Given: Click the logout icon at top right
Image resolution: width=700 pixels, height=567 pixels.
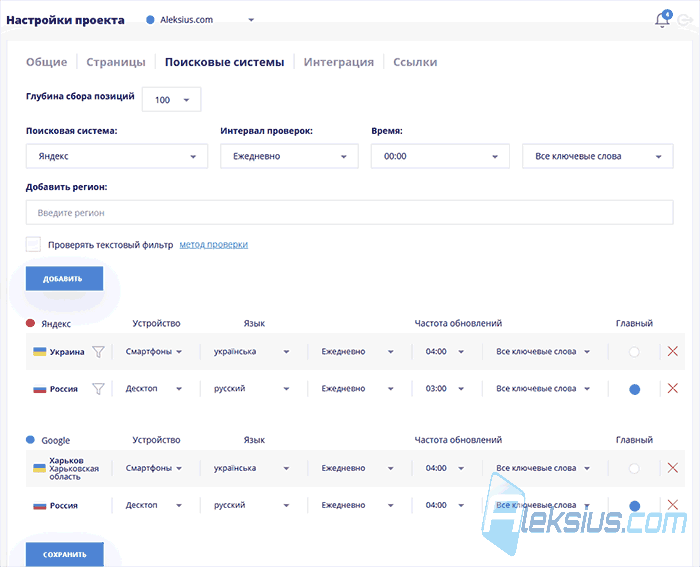Looking at the screenshot, I should pyautogui.click(x=684, y=20).
